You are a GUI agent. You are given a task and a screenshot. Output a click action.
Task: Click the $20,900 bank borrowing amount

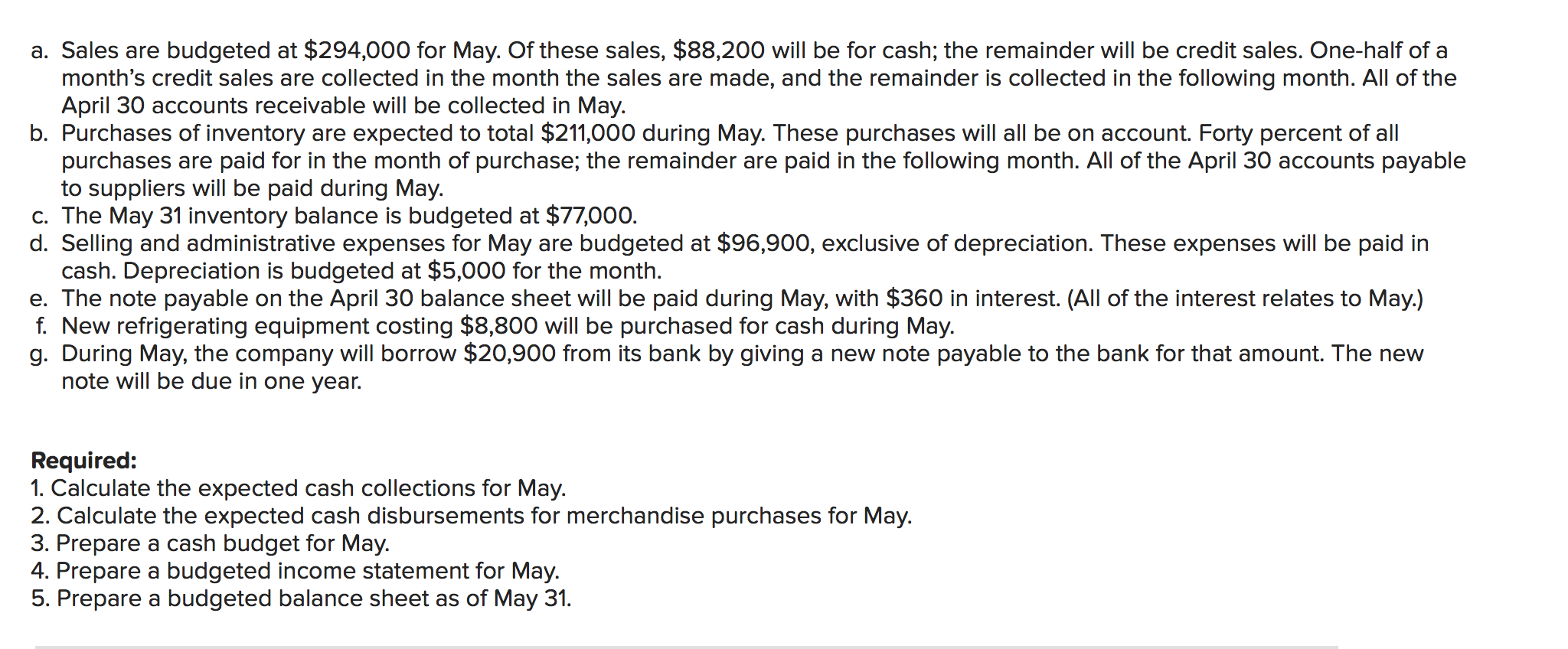(510, 354)
